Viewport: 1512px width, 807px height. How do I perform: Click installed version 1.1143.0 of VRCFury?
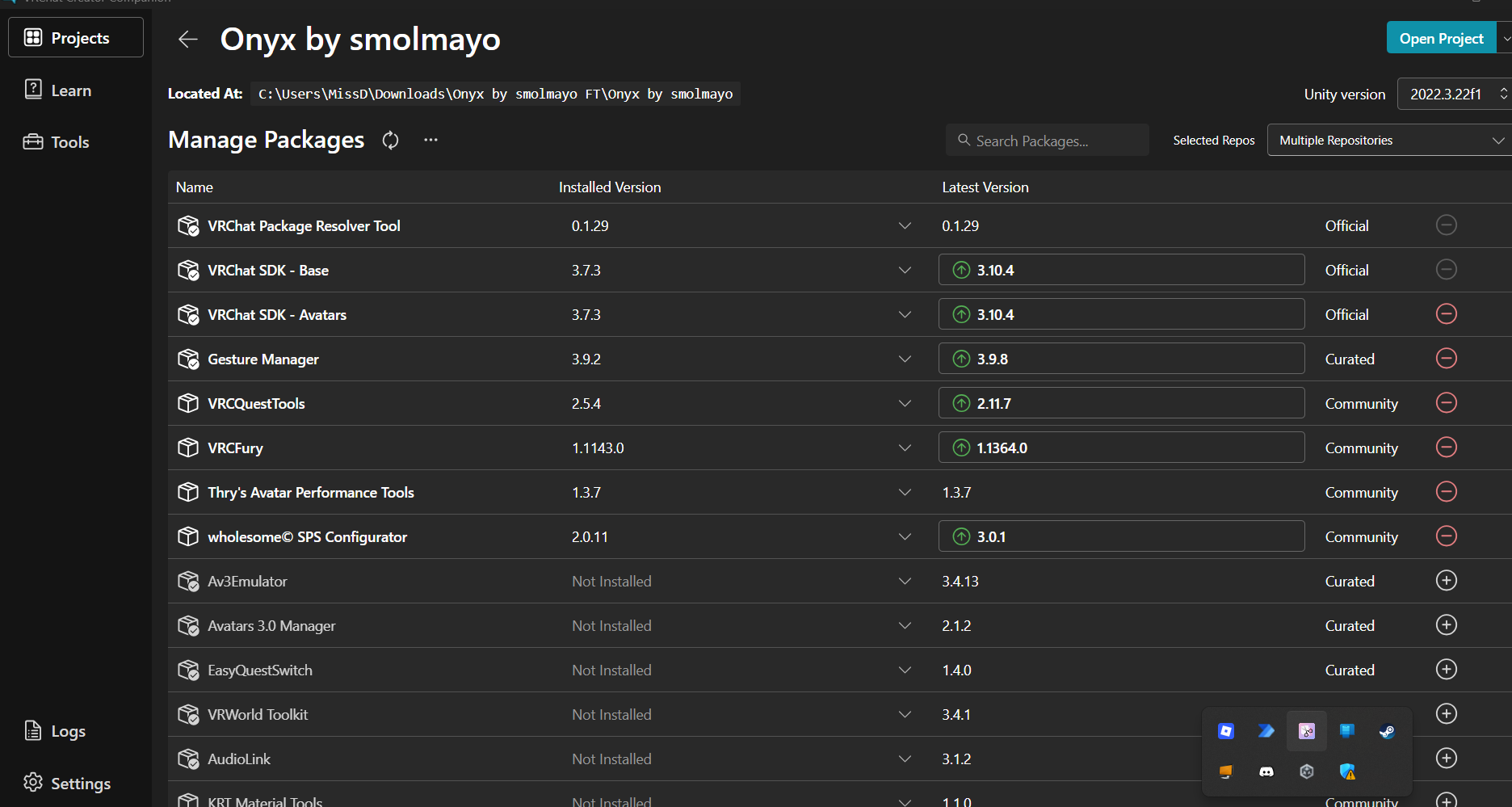point(598,448)
